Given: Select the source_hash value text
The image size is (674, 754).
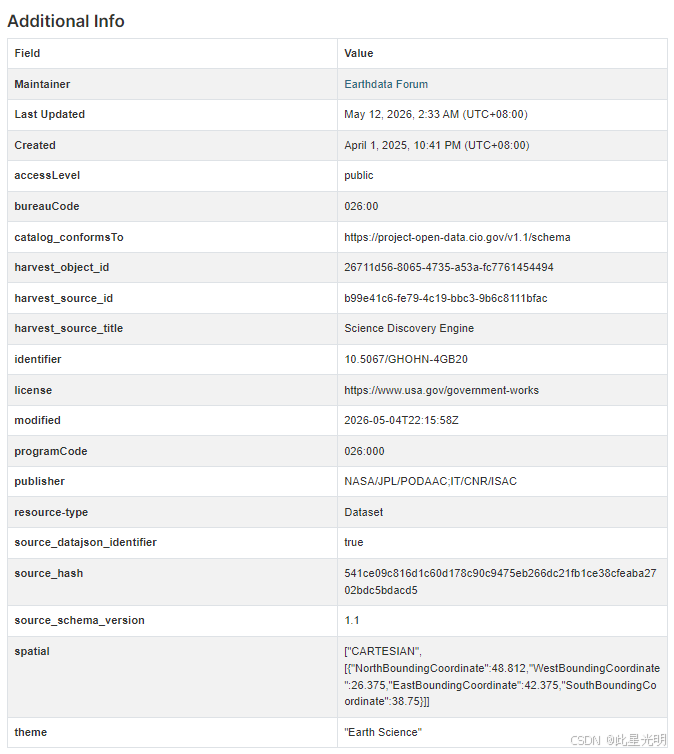Looking at the screenshot, I should tap(500, 581).
